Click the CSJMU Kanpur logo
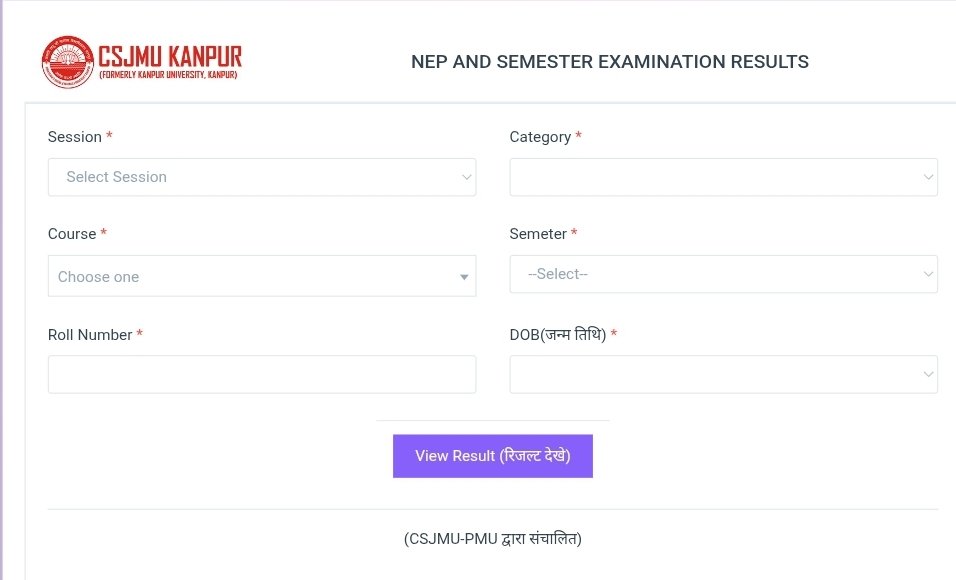This screenshot has height=580, width=956. tap(141, 61)
